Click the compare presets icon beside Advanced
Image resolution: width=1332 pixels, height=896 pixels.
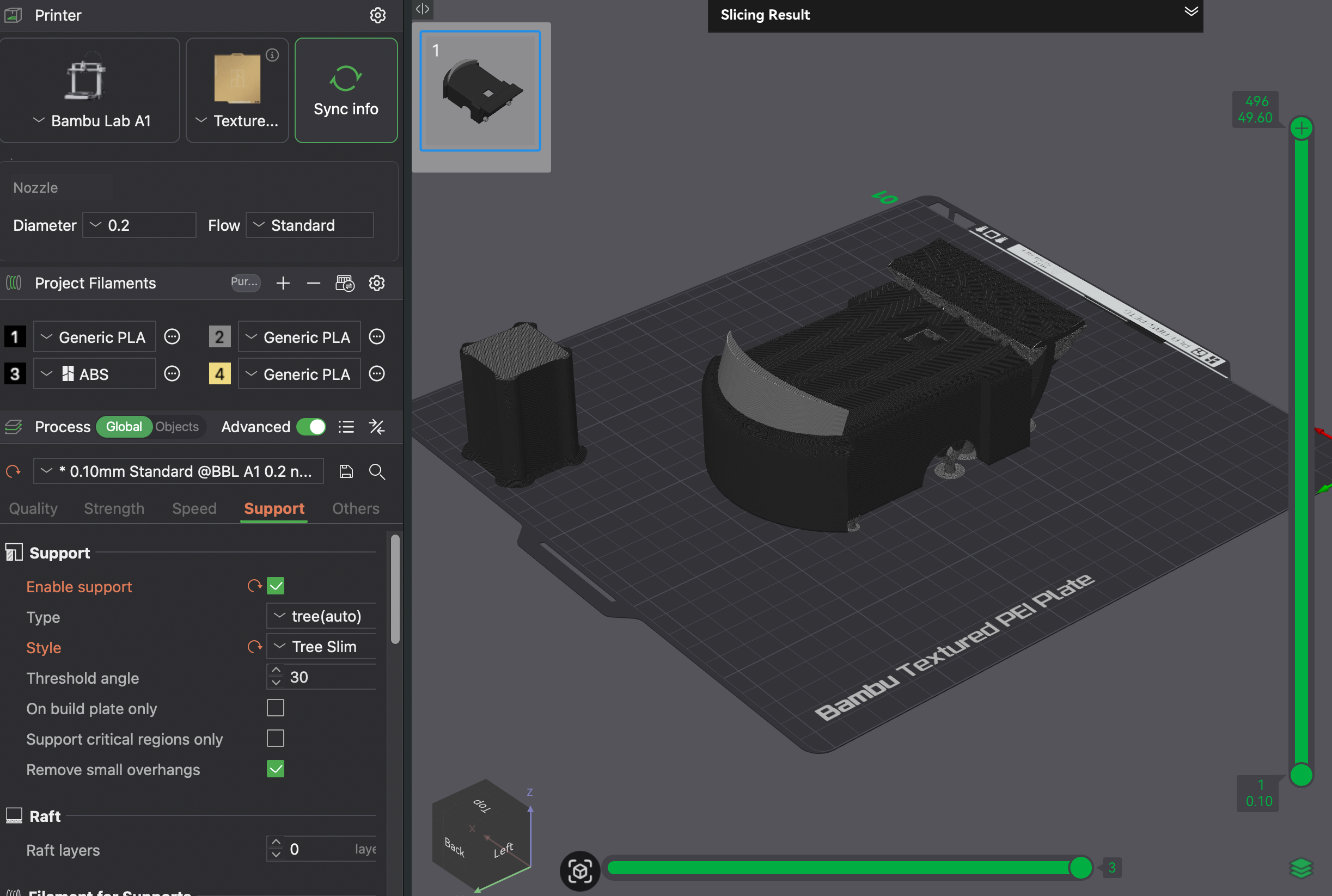pos(377,427)
